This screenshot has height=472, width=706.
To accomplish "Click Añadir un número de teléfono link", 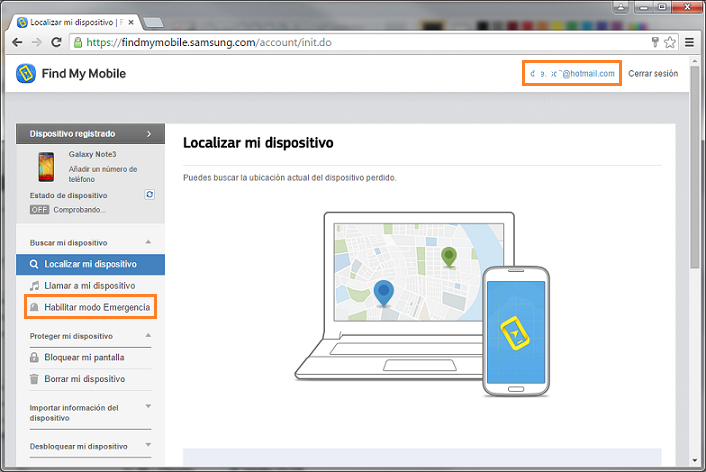I will click(103, 174).
